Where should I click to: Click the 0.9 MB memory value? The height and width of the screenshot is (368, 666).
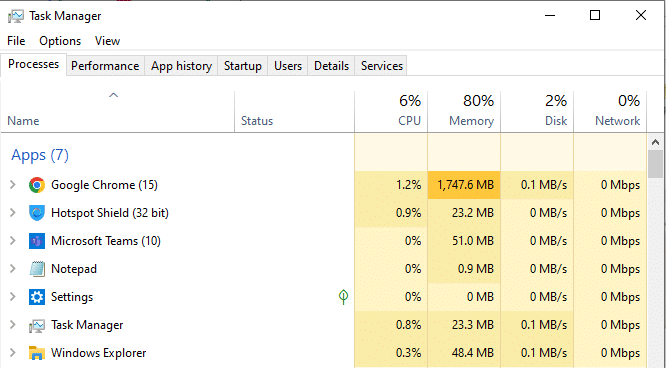coord(477,269)
